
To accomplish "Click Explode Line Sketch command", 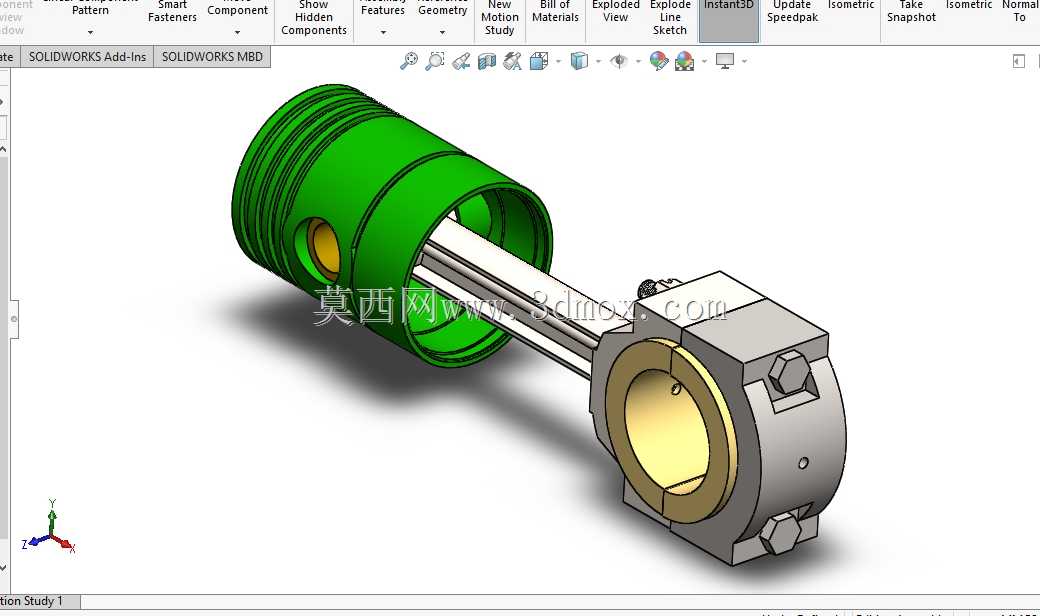I will point(670,18).
